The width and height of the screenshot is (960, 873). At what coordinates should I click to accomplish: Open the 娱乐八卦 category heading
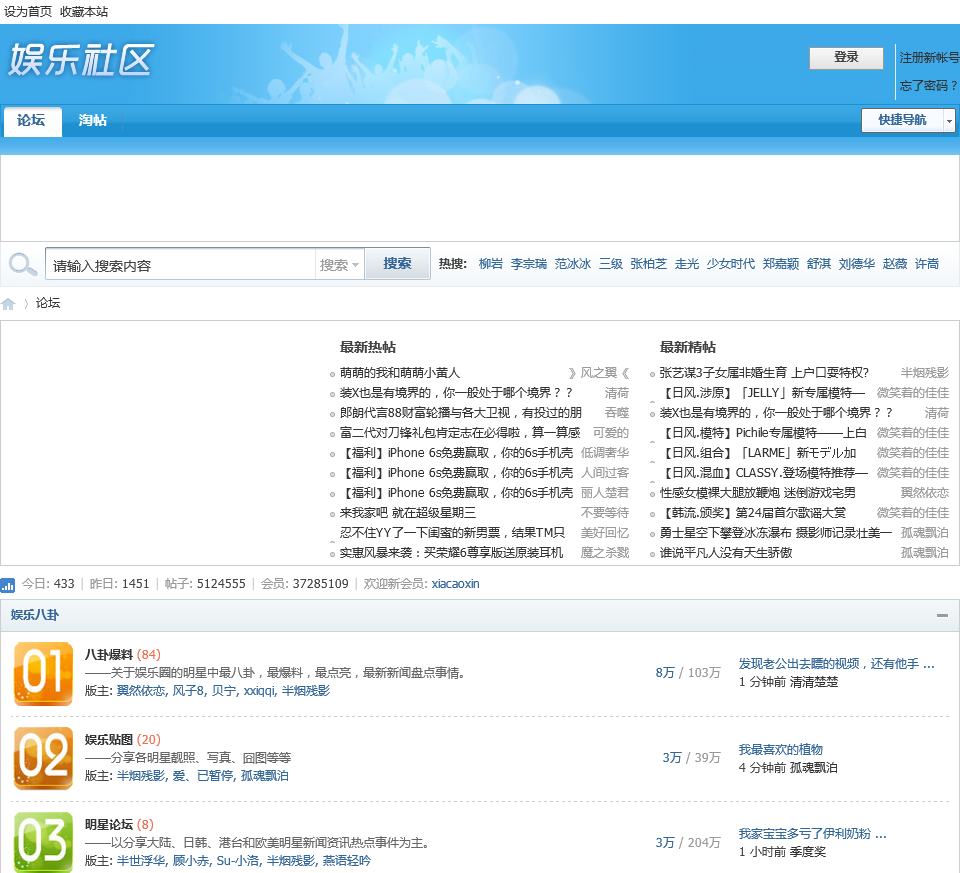pyautogui.click(x=35, y=615)
